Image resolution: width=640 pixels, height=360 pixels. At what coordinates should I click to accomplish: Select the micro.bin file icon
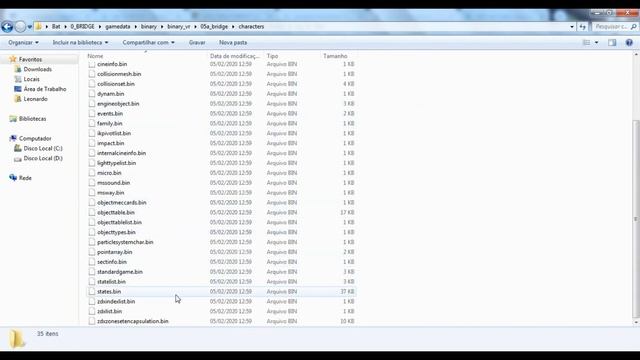pos(92,173)
